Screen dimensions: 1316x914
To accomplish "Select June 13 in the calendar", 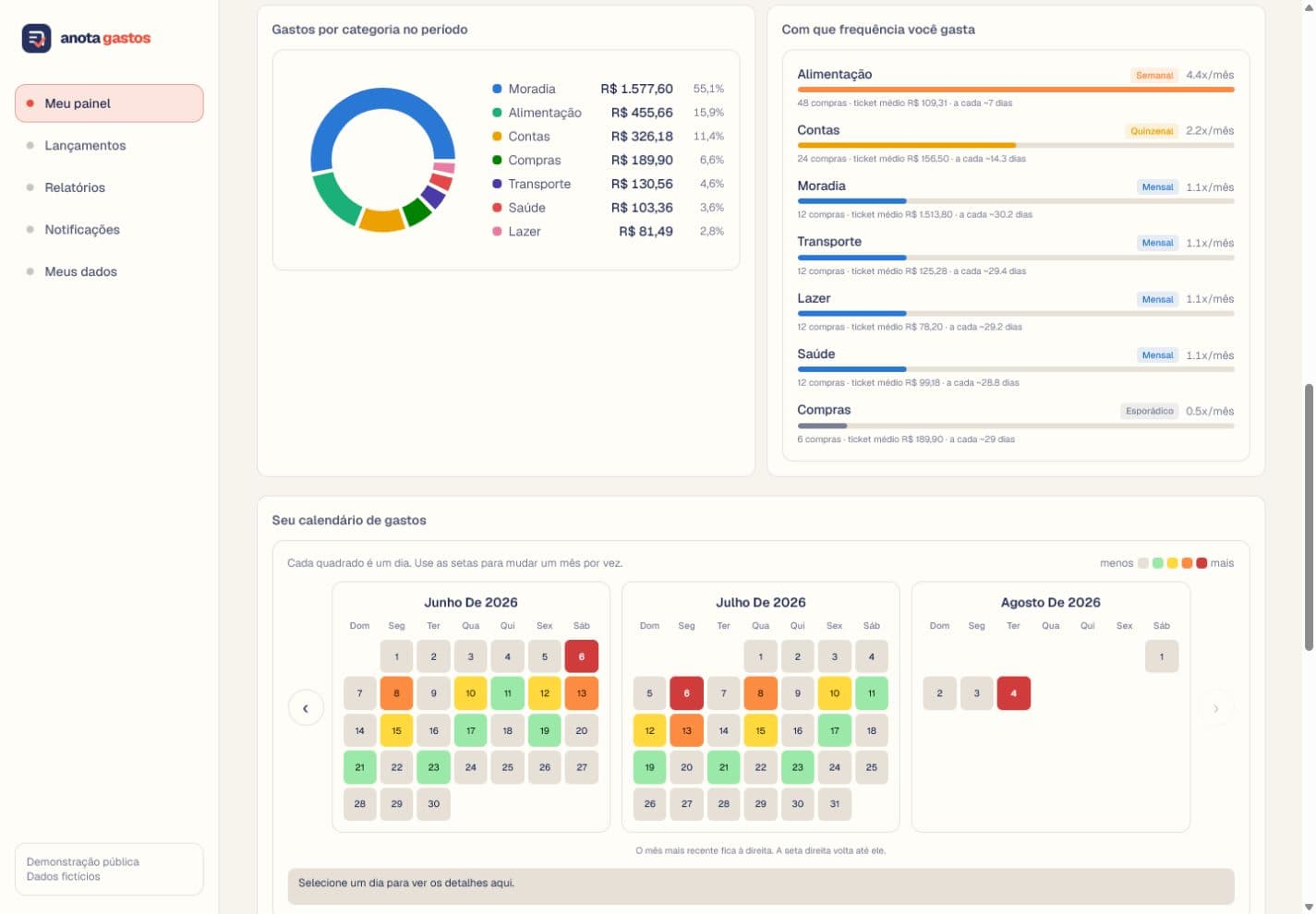I will point(582,693).
